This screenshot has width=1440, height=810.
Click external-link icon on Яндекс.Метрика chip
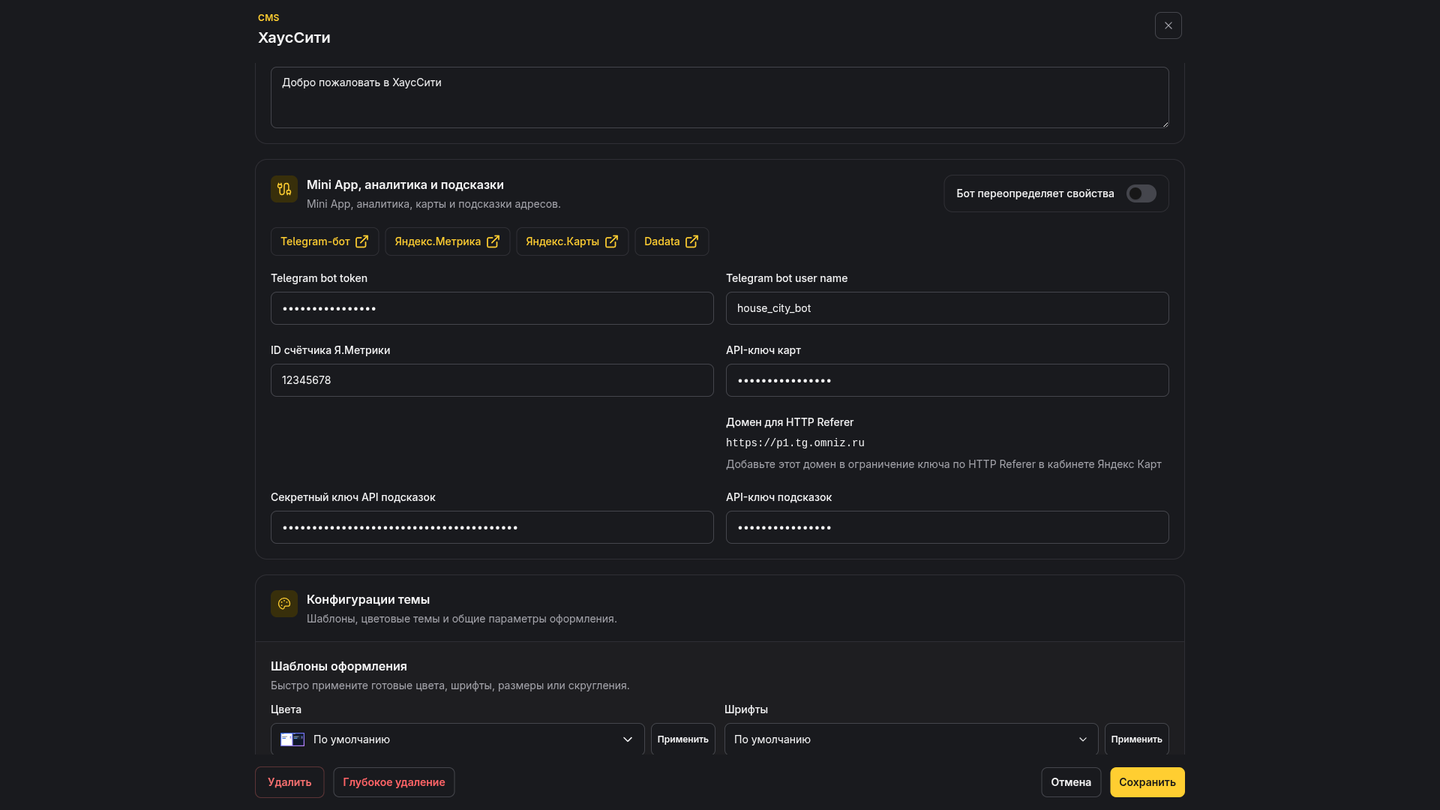pos(493,241)
